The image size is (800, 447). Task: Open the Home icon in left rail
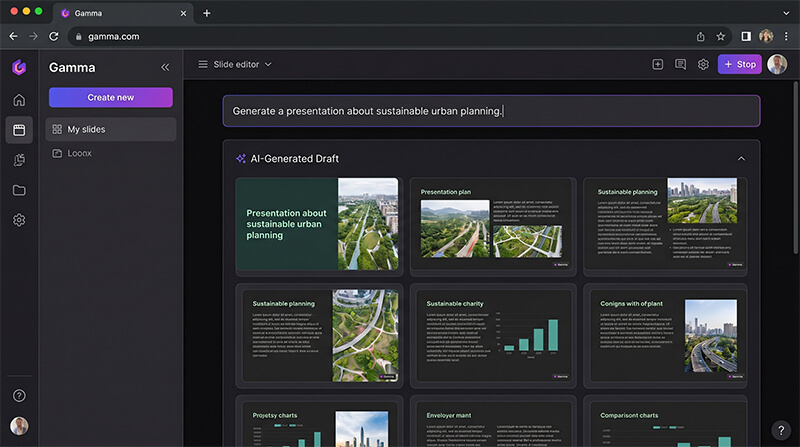pos(19,100)
